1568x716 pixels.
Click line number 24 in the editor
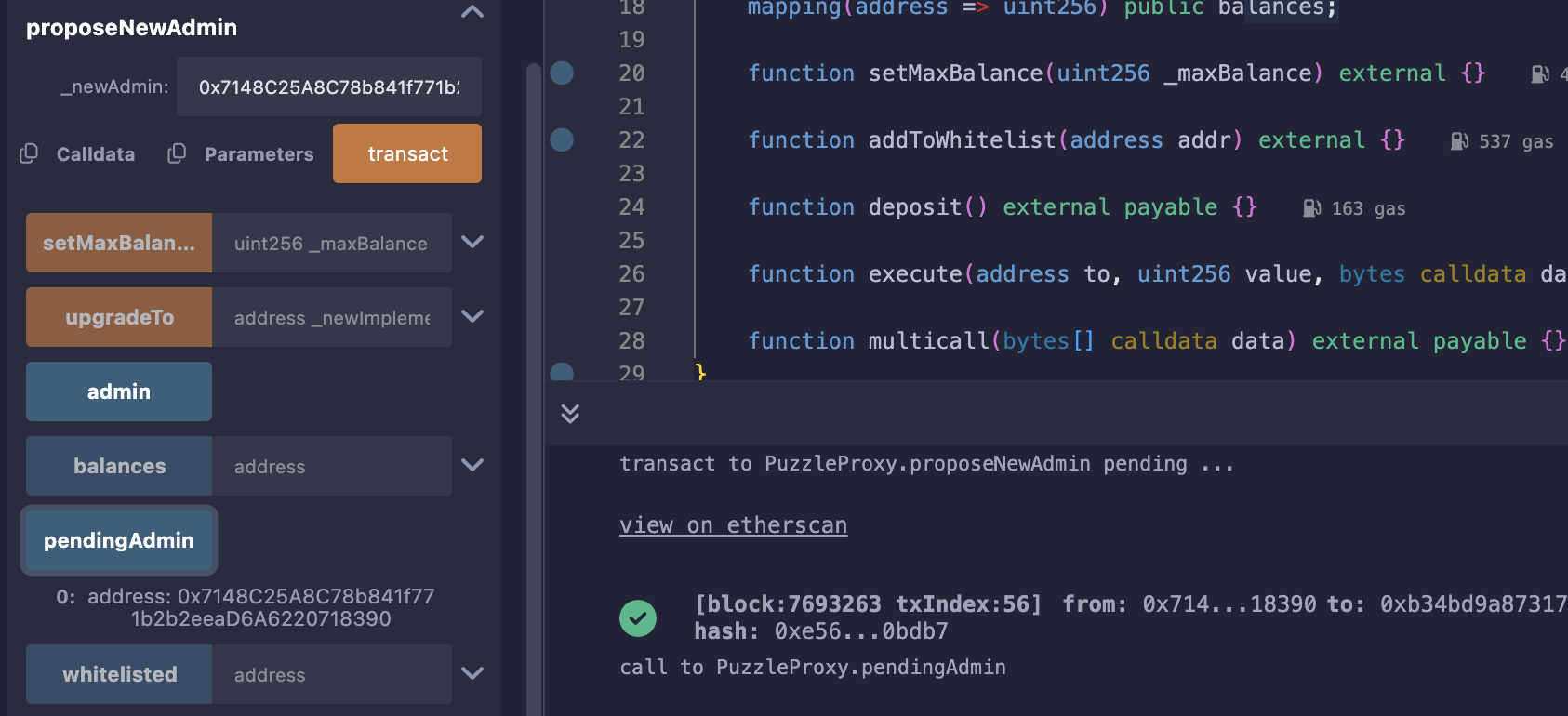click(x=631, y=206)
